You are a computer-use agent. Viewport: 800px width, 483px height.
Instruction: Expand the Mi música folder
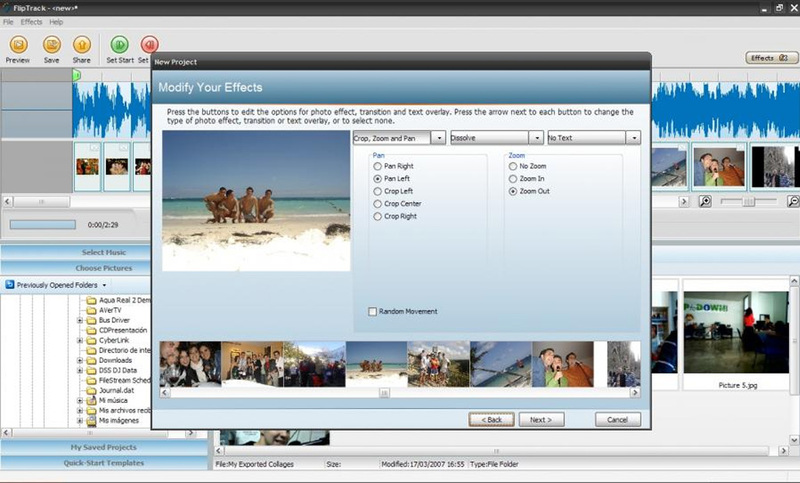pyautogui.click(x=80, y=401)
